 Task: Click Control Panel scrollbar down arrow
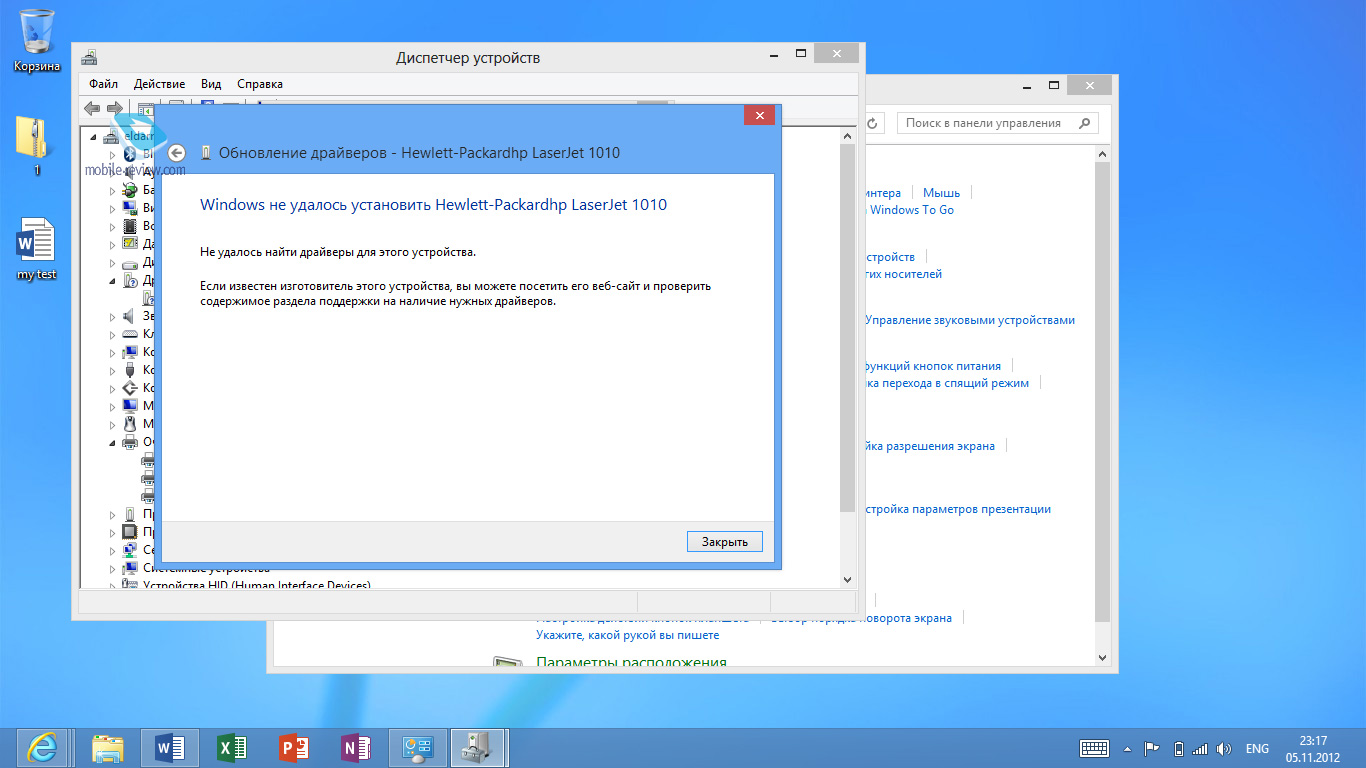(1103, 657)
